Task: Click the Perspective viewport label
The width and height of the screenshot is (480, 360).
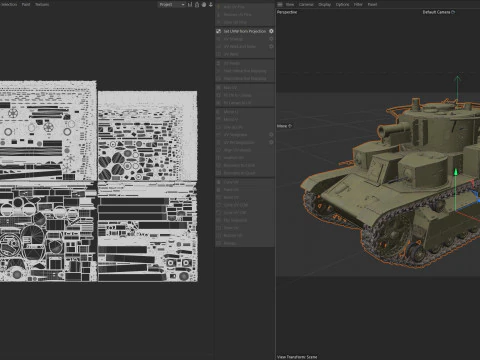Action: (287, 12)
